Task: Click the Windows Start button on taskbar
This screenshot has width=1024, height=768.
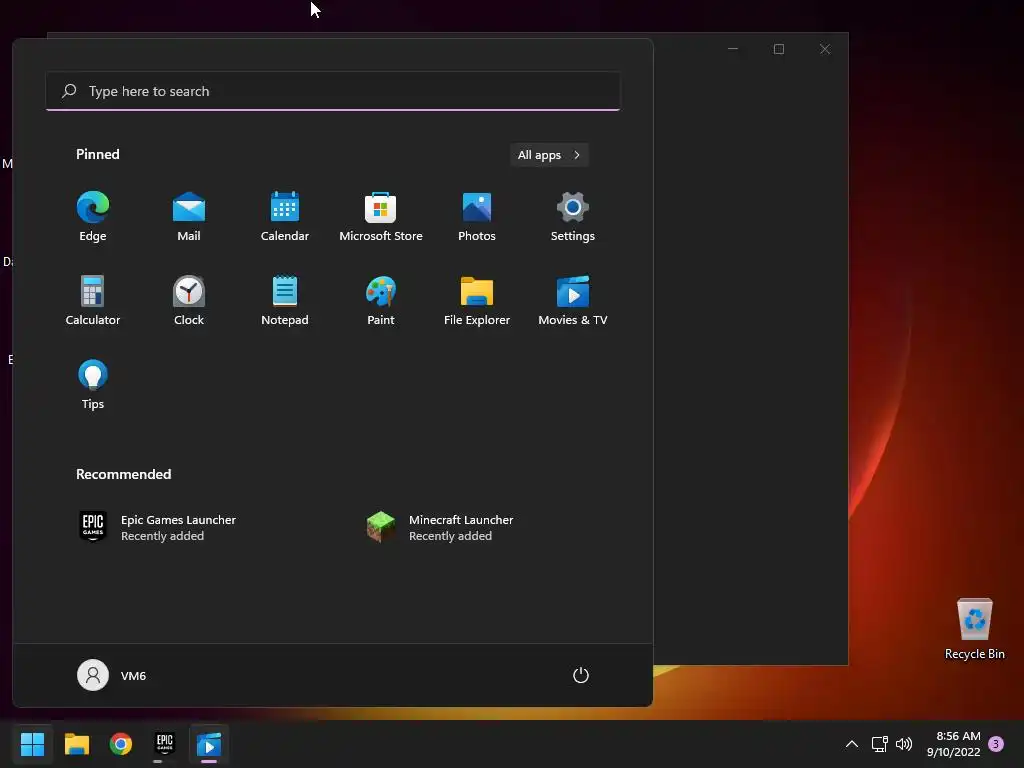Action: (x=32, y=744)
